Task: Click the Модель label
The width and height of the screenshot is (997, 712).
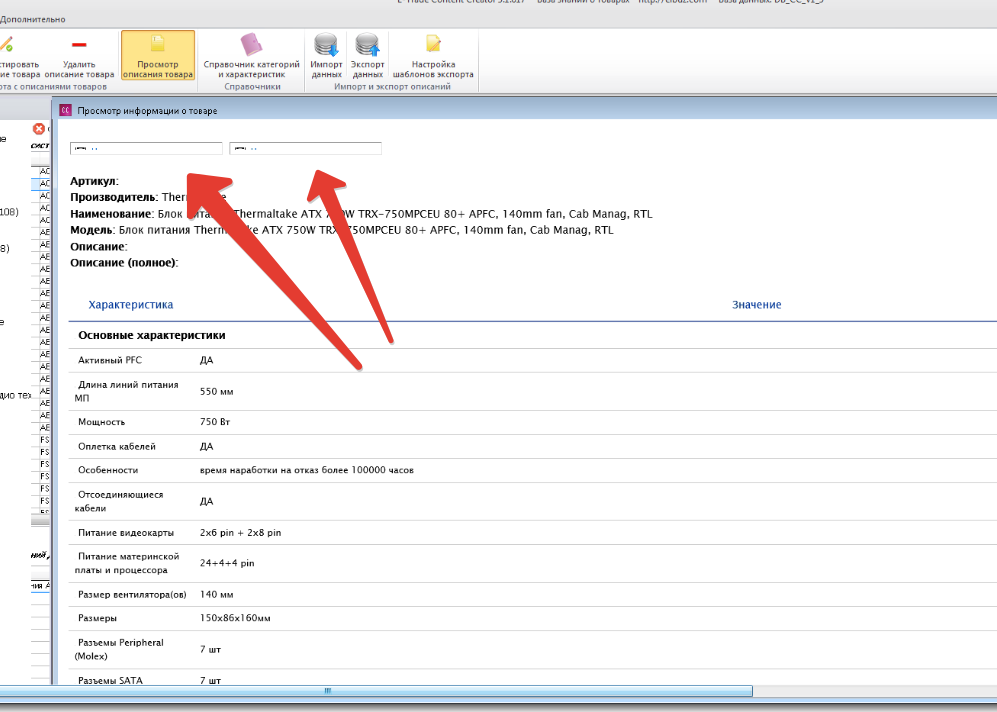Action: tap(92, 229)
